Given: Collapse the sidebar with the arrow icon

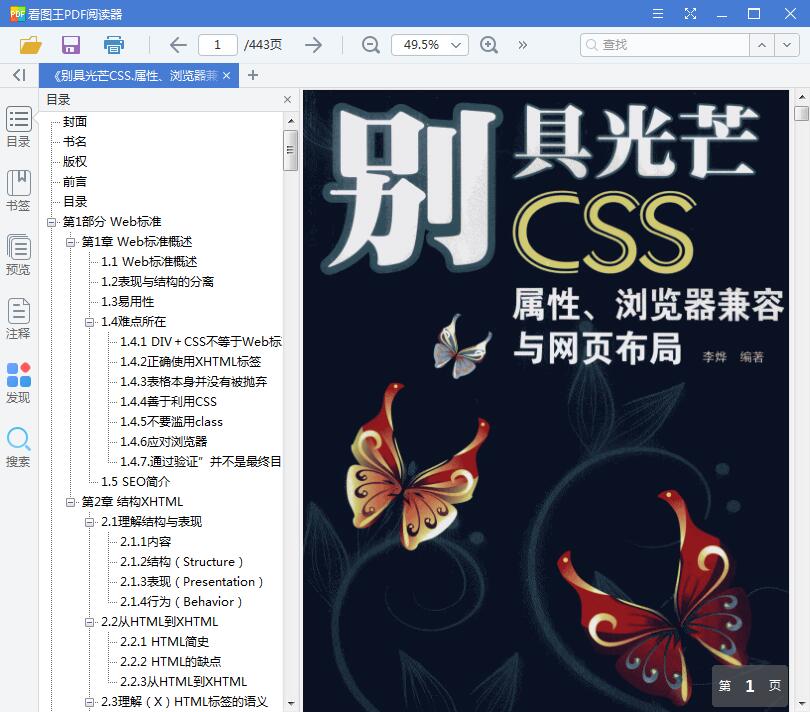Looking at the screenshot, I should coord(19,75).
